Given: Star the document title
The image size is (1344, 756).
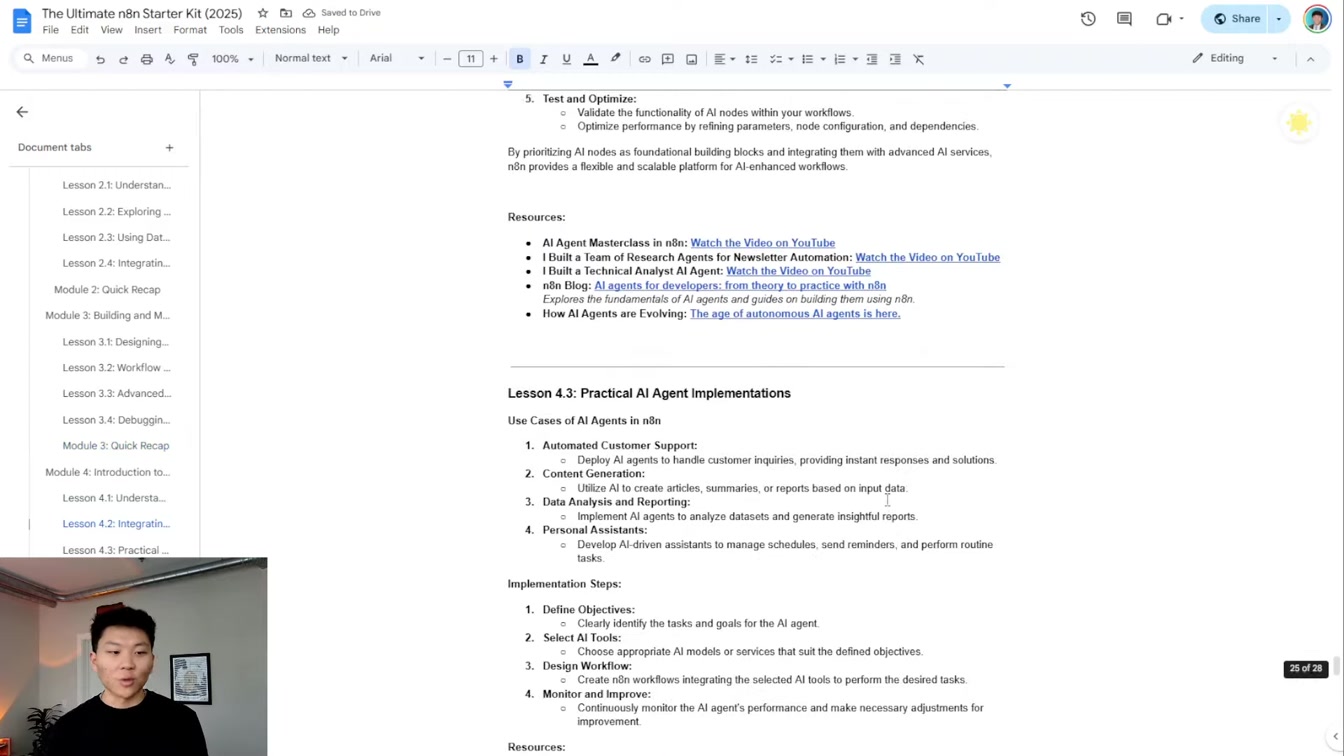Looking at the screenshot, I should click(263, 13).
